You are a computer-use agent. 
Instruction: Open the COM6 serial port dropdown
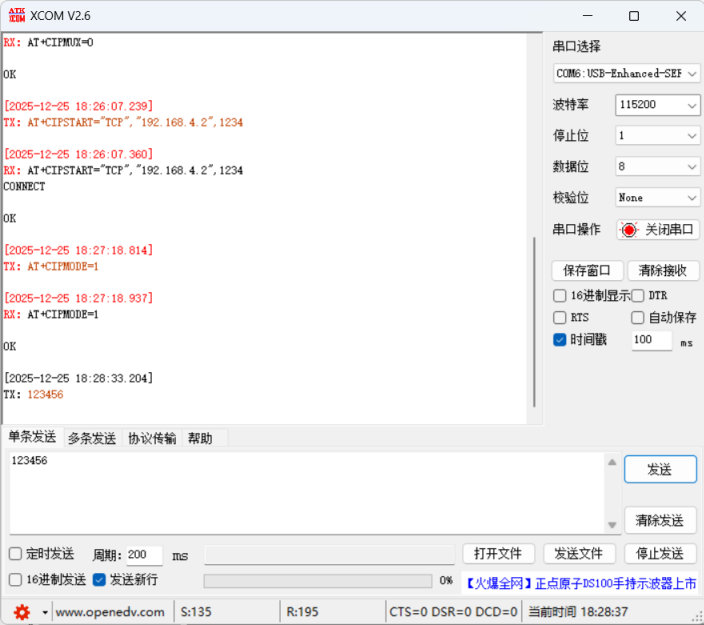click(x=626, y=73)
